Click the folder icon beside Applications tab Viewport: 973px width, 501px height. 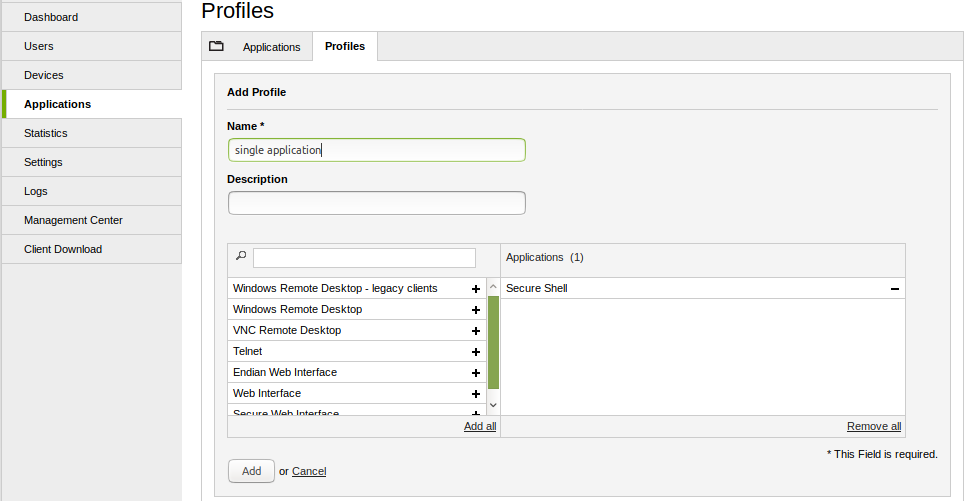click(216, 46)
